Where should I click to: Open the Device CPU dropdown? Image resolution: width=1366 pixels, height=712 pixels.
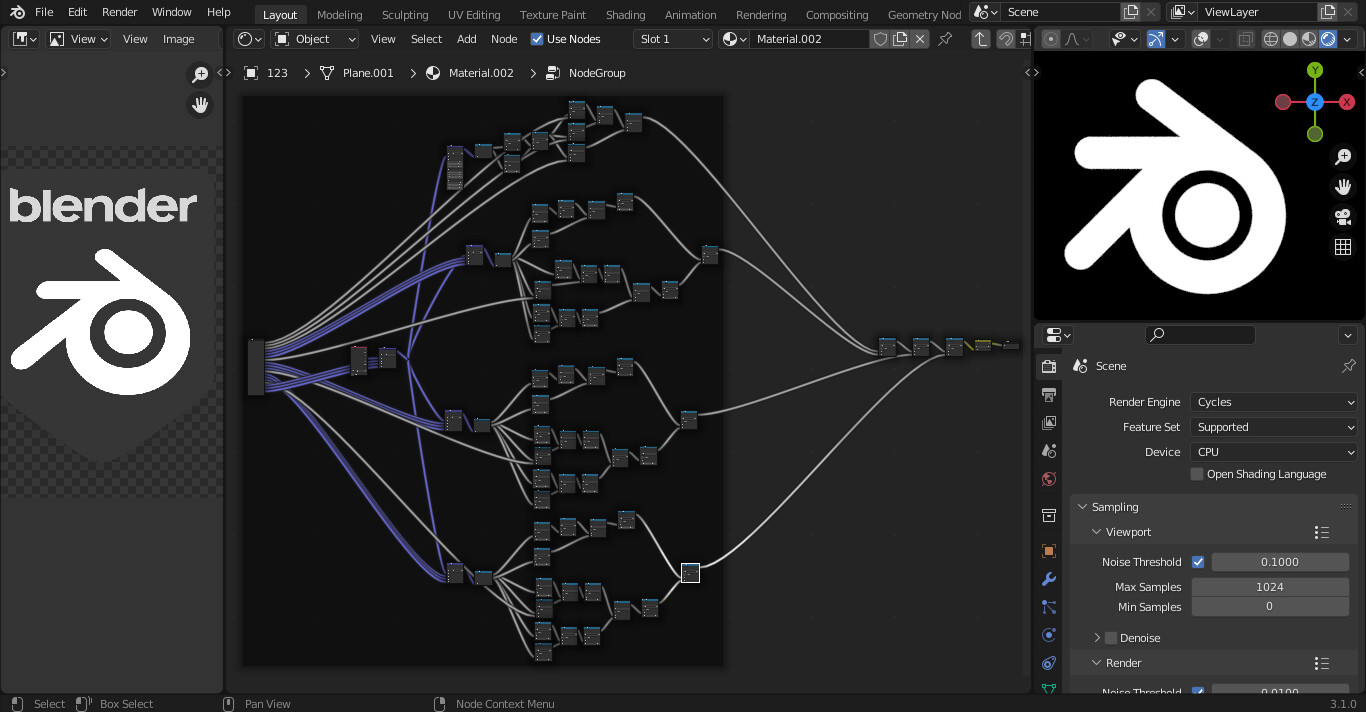click(1274, 452)
